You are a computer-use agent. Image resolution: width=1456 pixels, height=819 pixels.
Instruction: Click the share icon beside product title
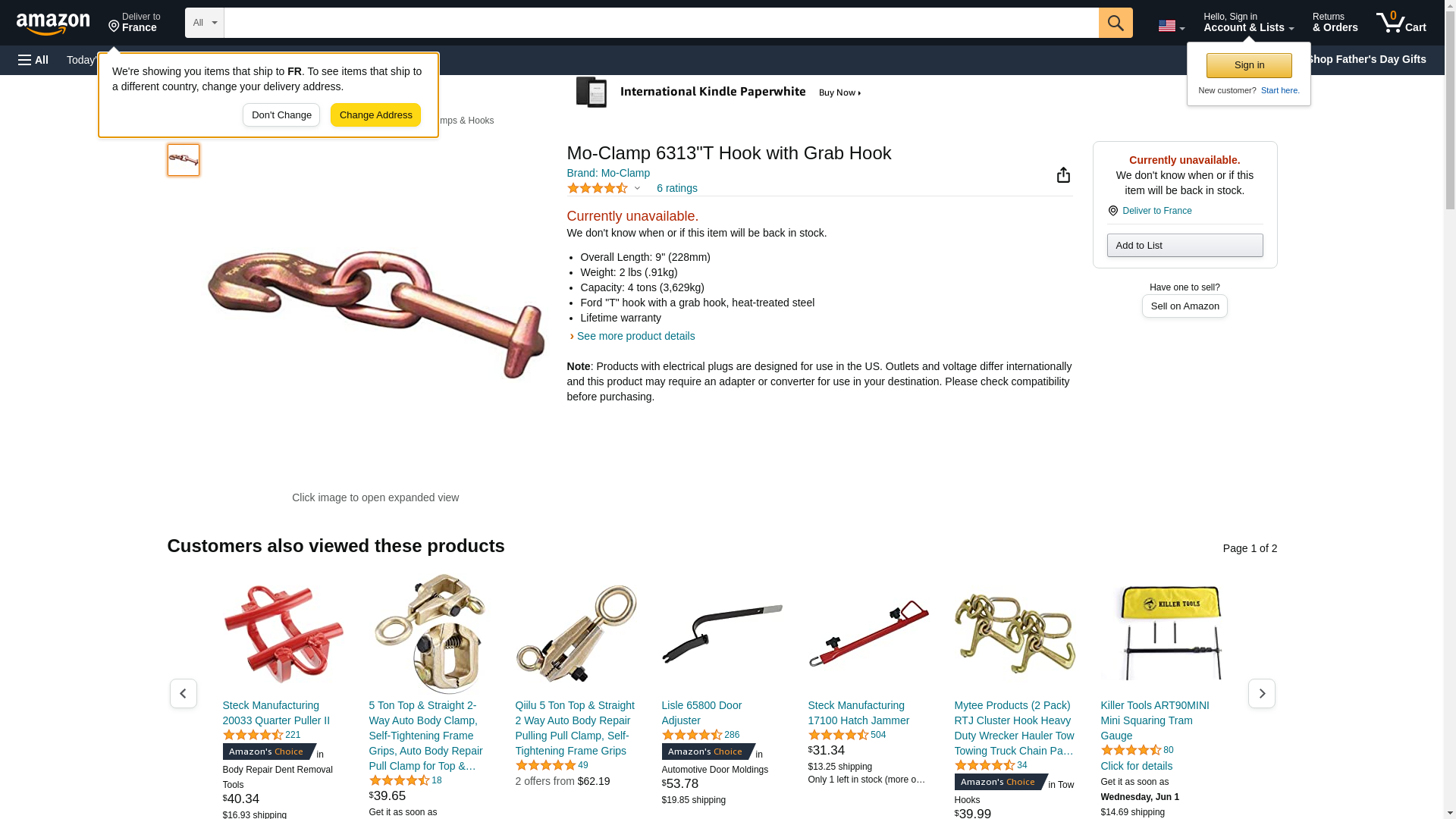[x=1063, y=175]
